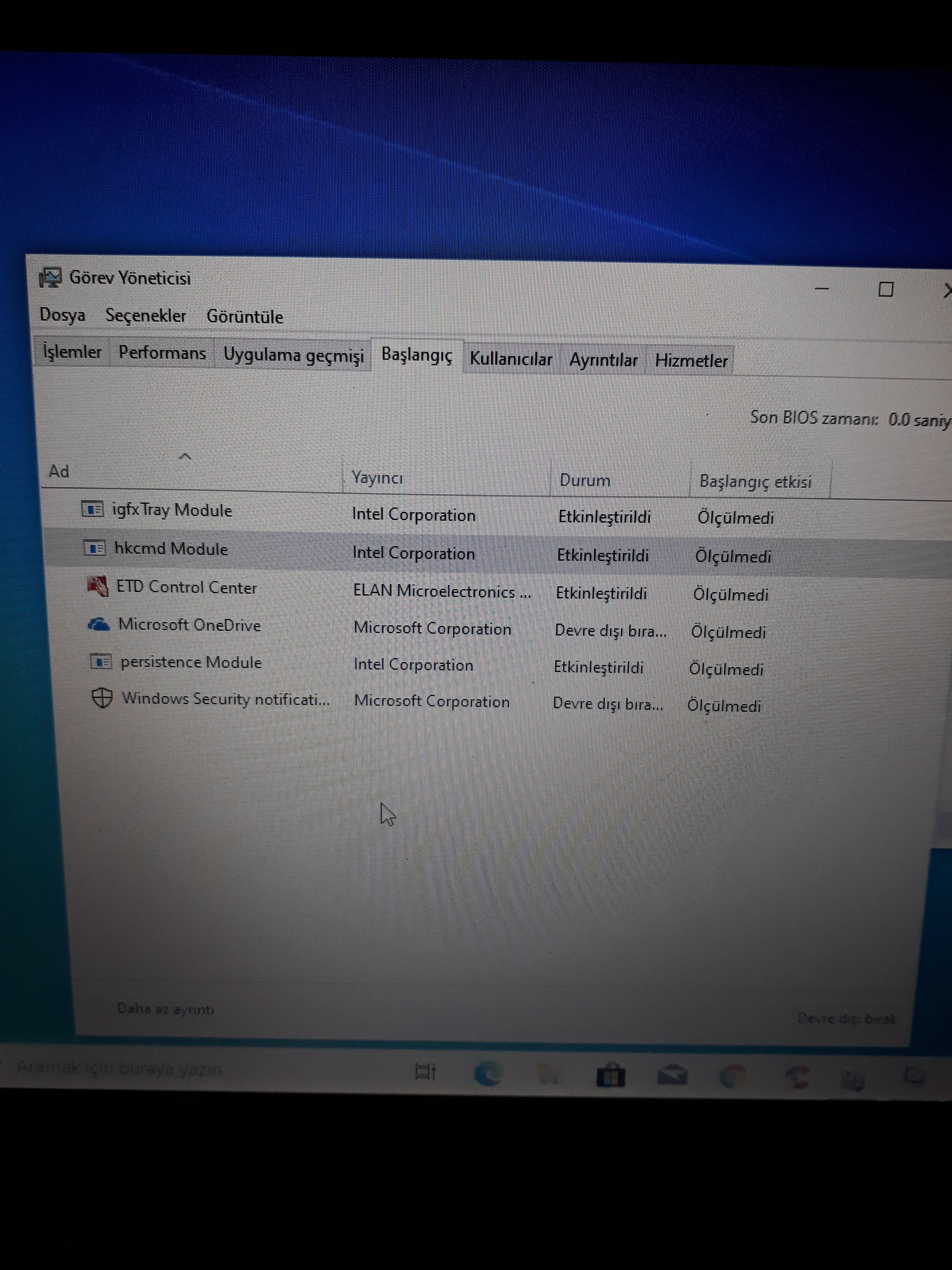Open Task View in taskbar
This screenshot has height=1270, width=952.
(426, 1071)
